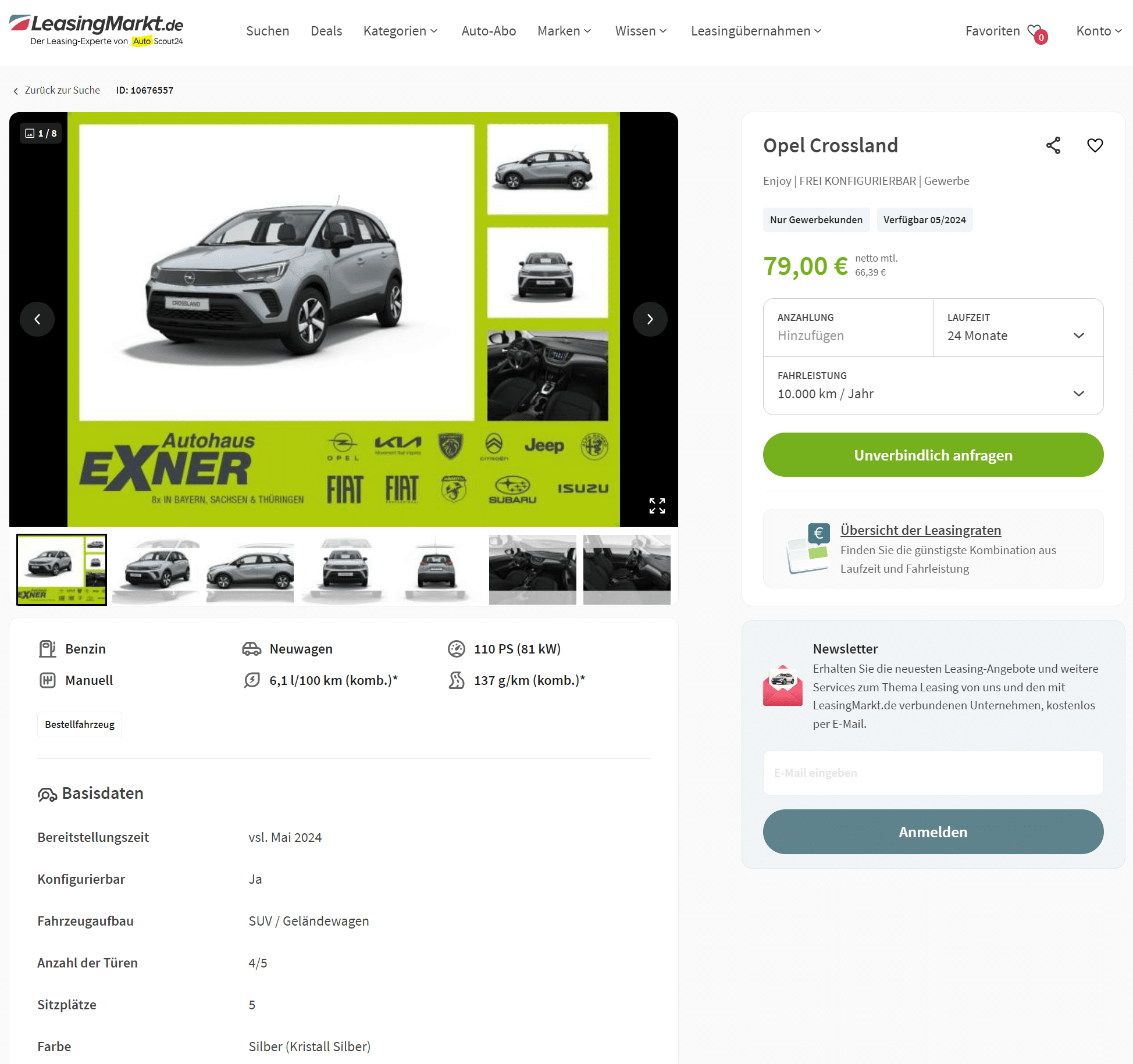Viewport: 1133px width, 1064px height.
Task: Click the newsletter envelope icon
Action: click(x=783, y=685)
